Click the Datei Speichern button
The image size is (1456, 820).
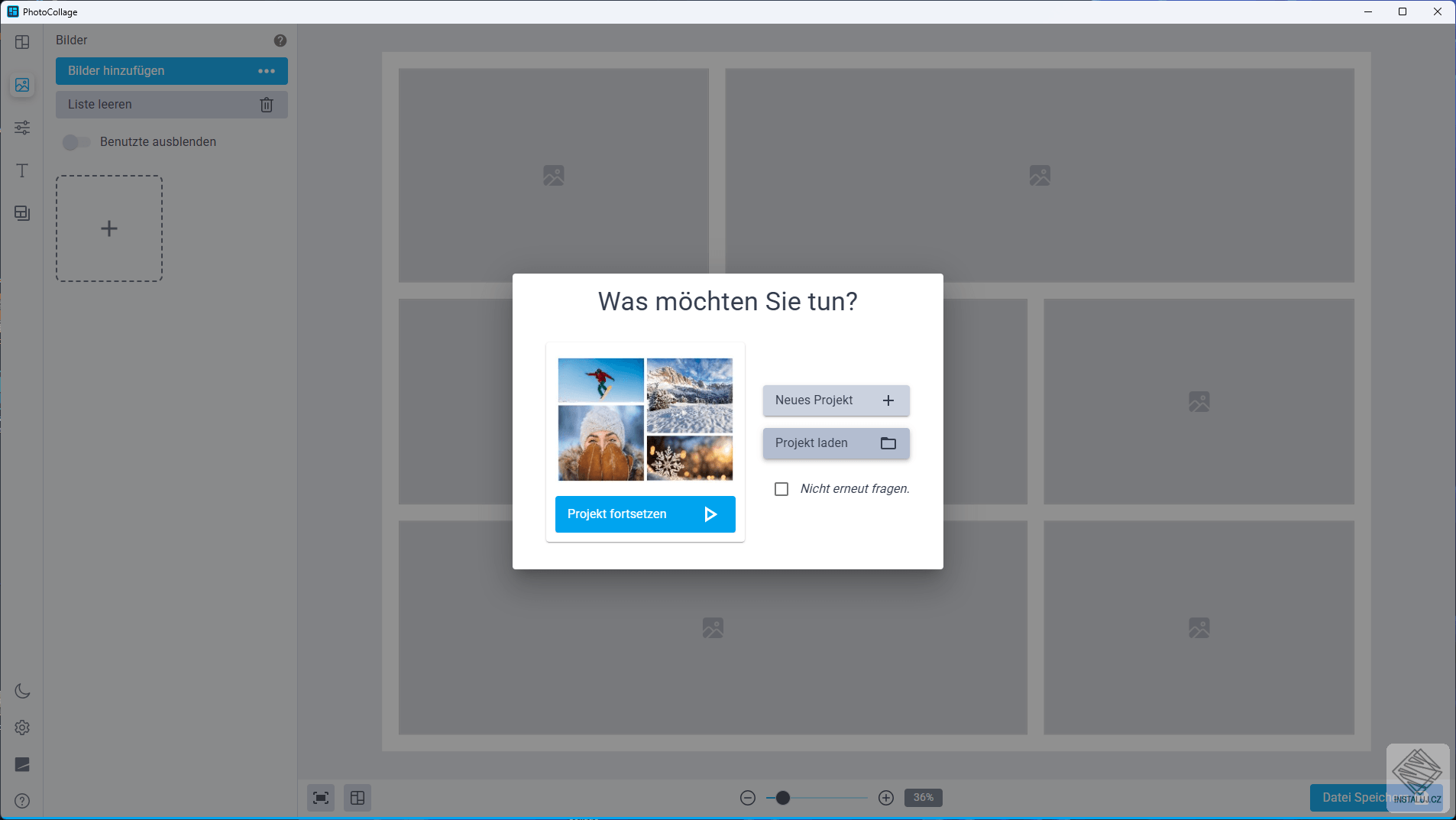tap(1377, 798)
